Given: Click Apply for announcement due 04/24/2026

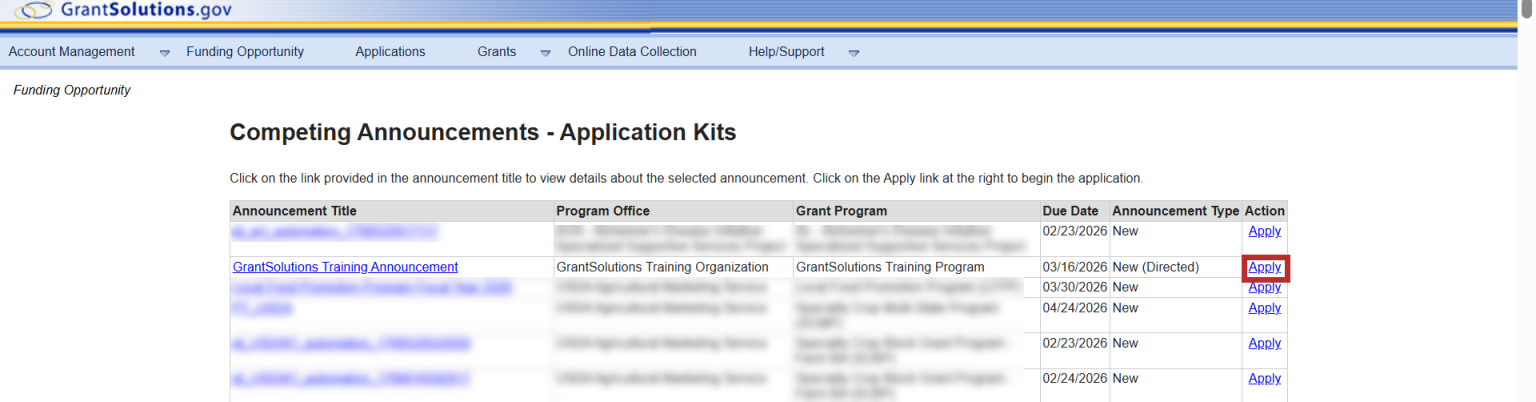Looking at the screenshot, I should [x=1265, y=308].
